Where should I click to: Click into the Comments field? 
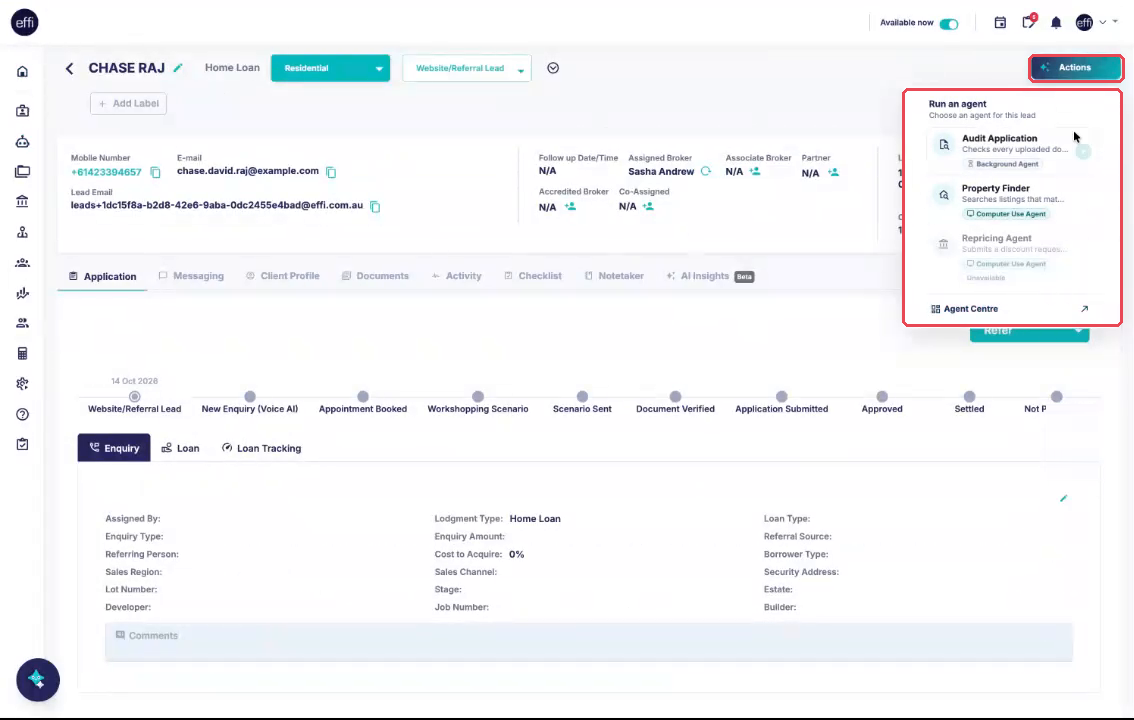589,642
